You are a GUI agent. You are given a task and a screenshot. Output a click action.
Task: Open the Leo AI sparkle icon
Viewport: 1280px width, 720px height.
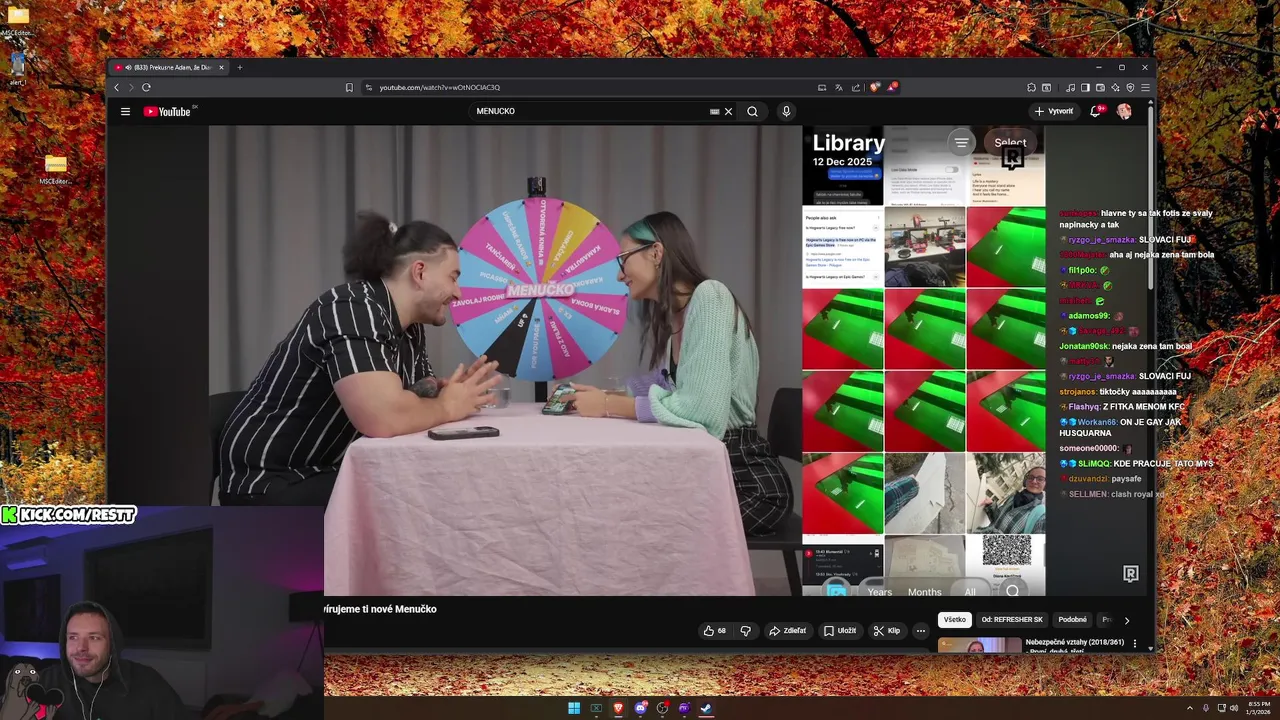(1115, 87)
